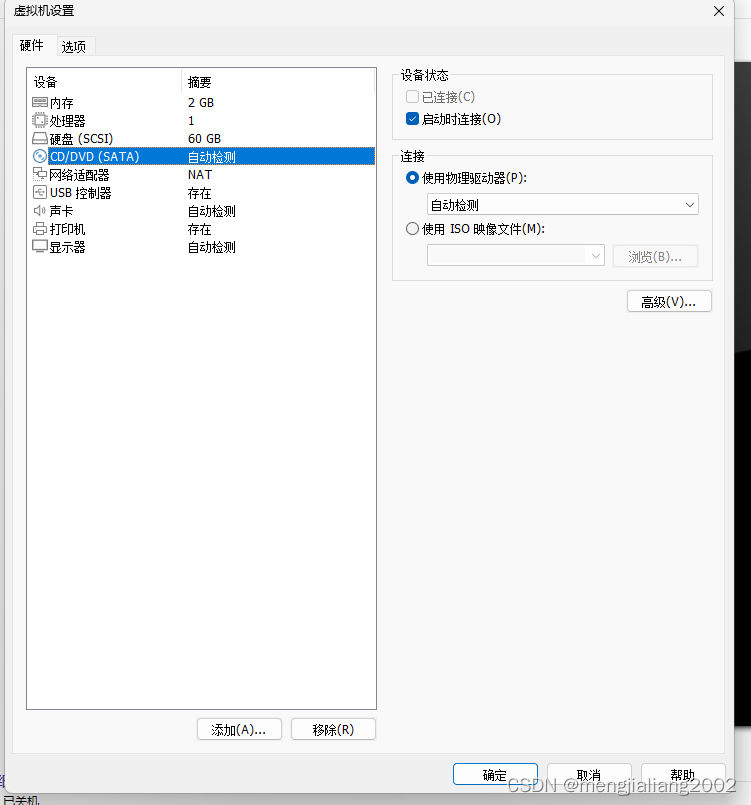
Task: Switch to the 硬件 tab
Action: coord(32,46)
